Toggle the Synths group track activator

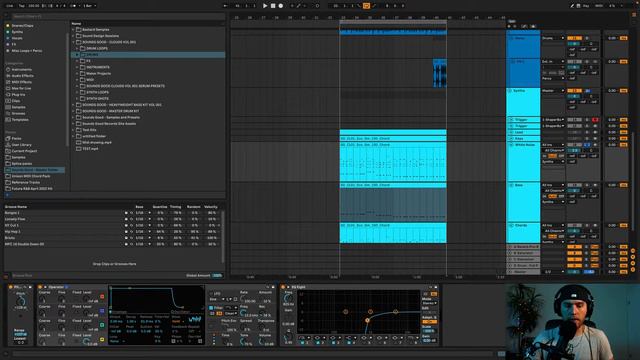[574, 91]
